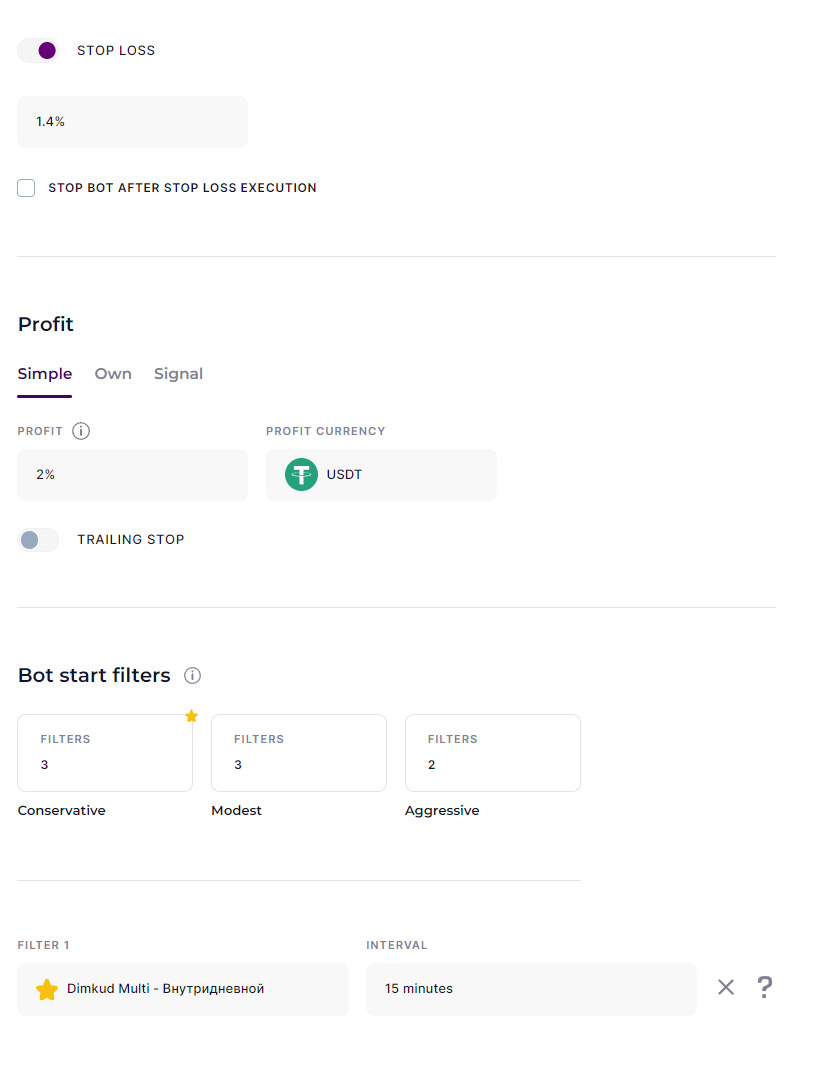Open the Interval 15 minutes dropdown

tap(531, 989)
